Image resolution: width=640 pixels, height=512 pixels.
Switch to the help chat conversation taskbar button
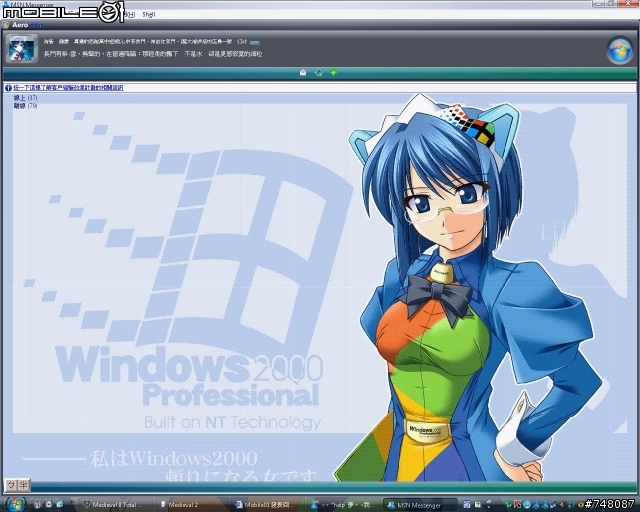click(x=343, y=505)
